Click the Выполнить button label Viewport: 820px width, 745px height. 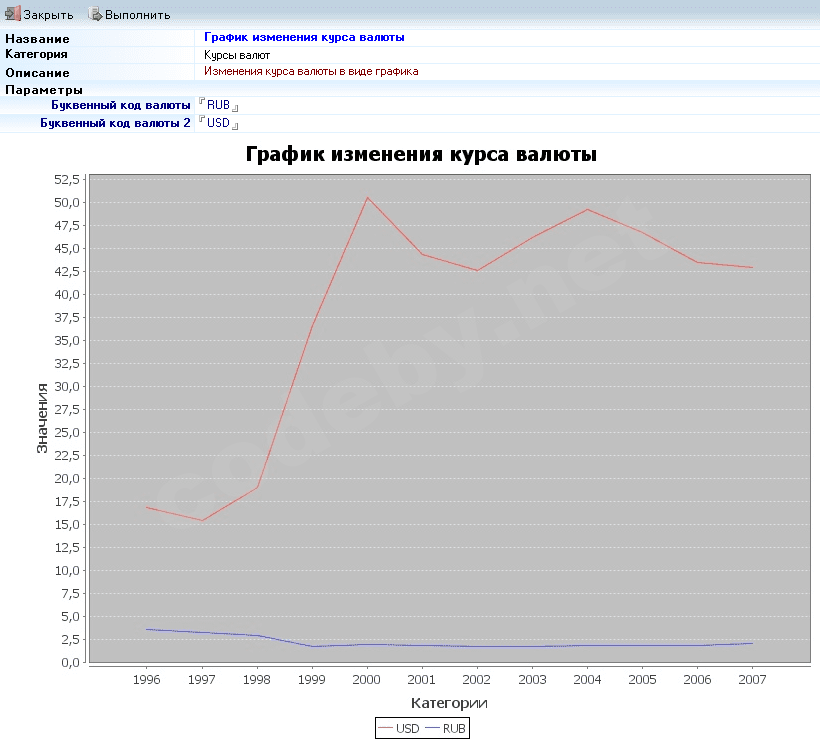pyautogui.click(x=138, y=15)
